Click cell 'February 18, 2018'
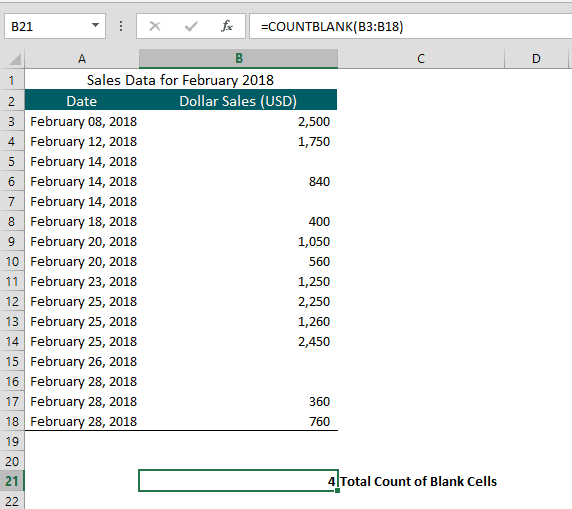The width and height of the screenshot is (572, 509). (83, 221)
